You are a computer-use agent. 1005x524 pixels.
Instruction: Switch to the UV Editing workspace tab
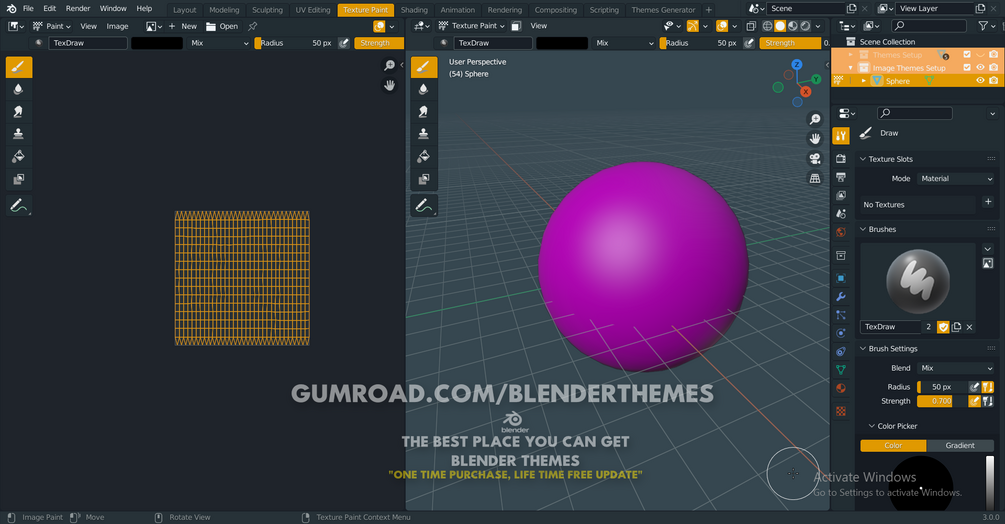click(313, 10)
